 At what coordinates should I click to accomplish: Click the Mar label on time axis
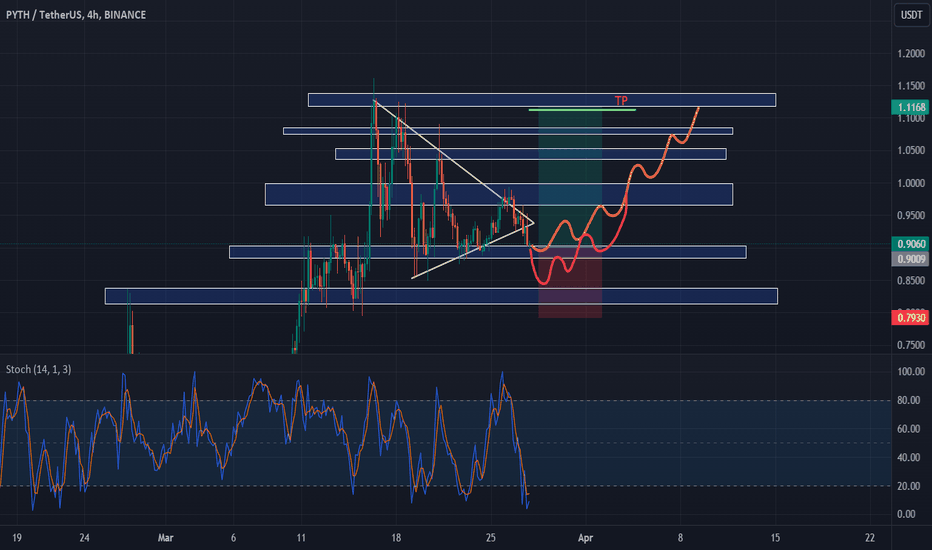[x=165, y=538]
